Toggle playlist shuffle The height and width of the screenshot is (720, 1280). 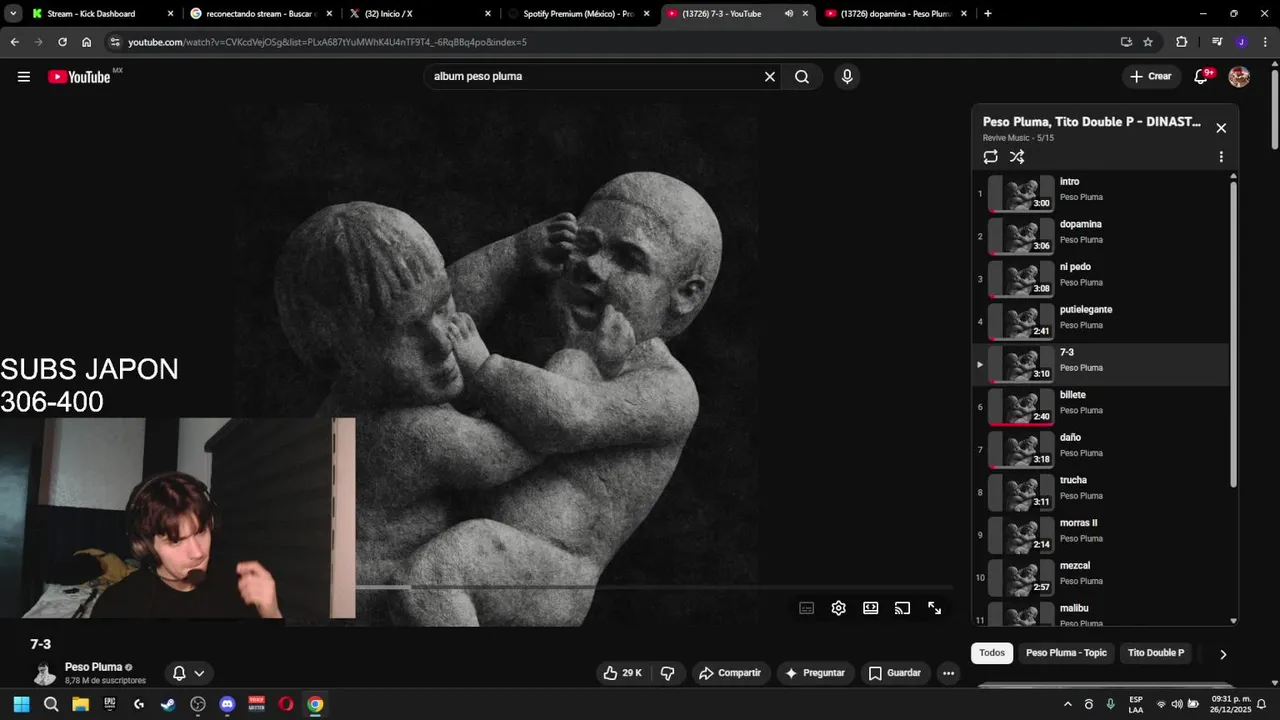click(x=1017, y=157)
